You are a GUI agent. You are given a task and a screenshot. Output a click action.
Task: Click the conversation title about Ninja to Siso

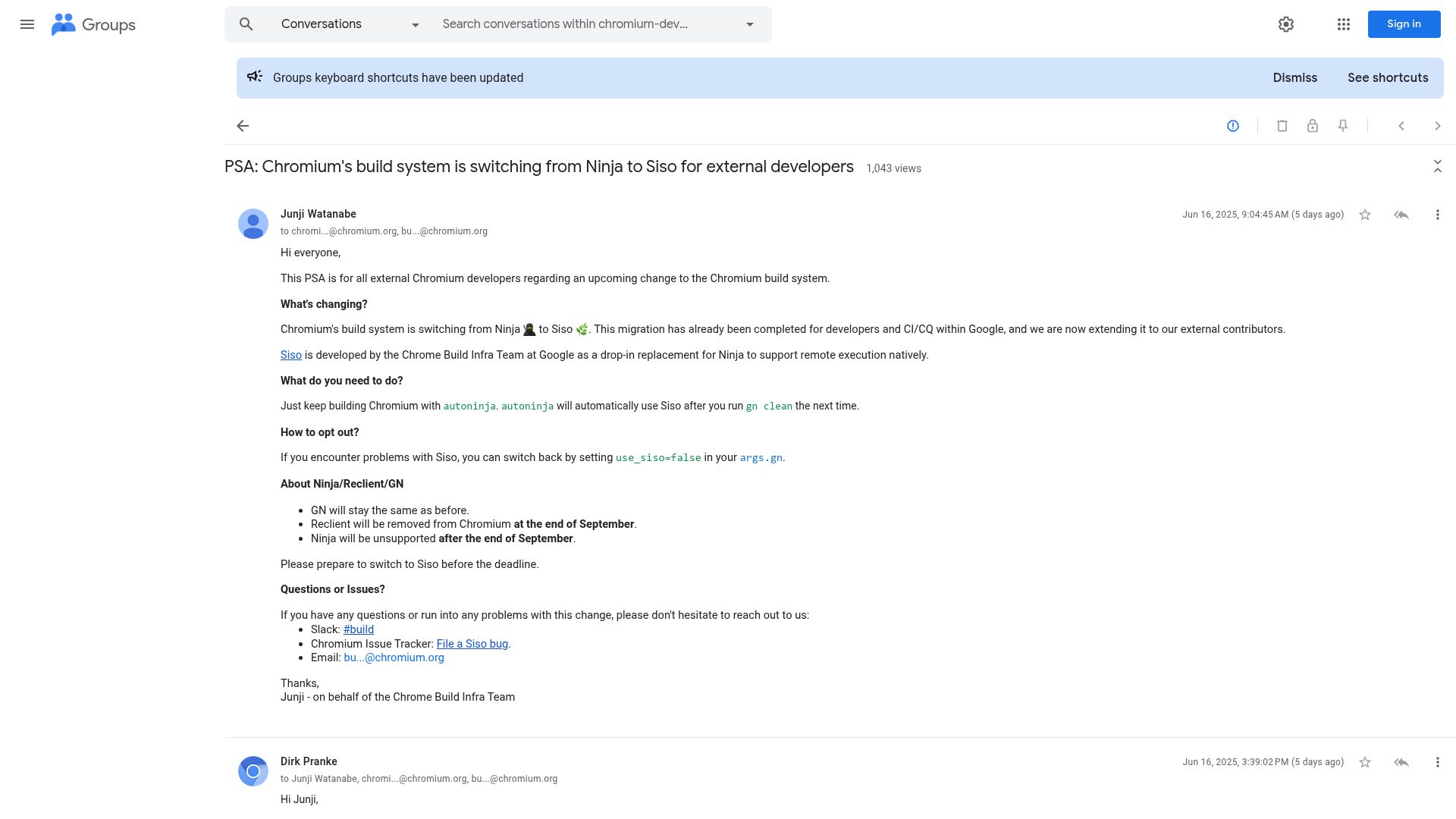pyautogui.click(x=539, y=167)
